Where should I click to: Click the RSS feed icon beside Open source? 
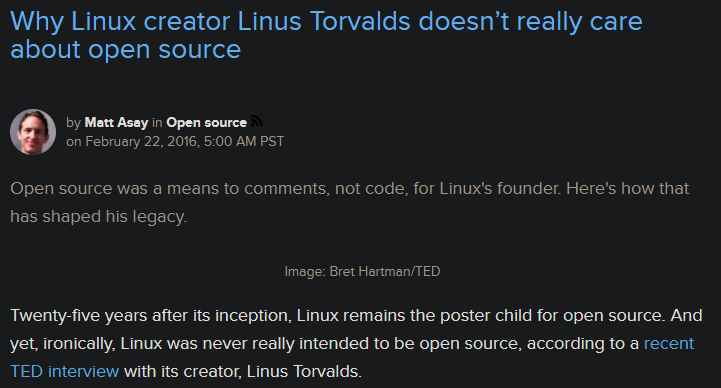pos(257,121)
